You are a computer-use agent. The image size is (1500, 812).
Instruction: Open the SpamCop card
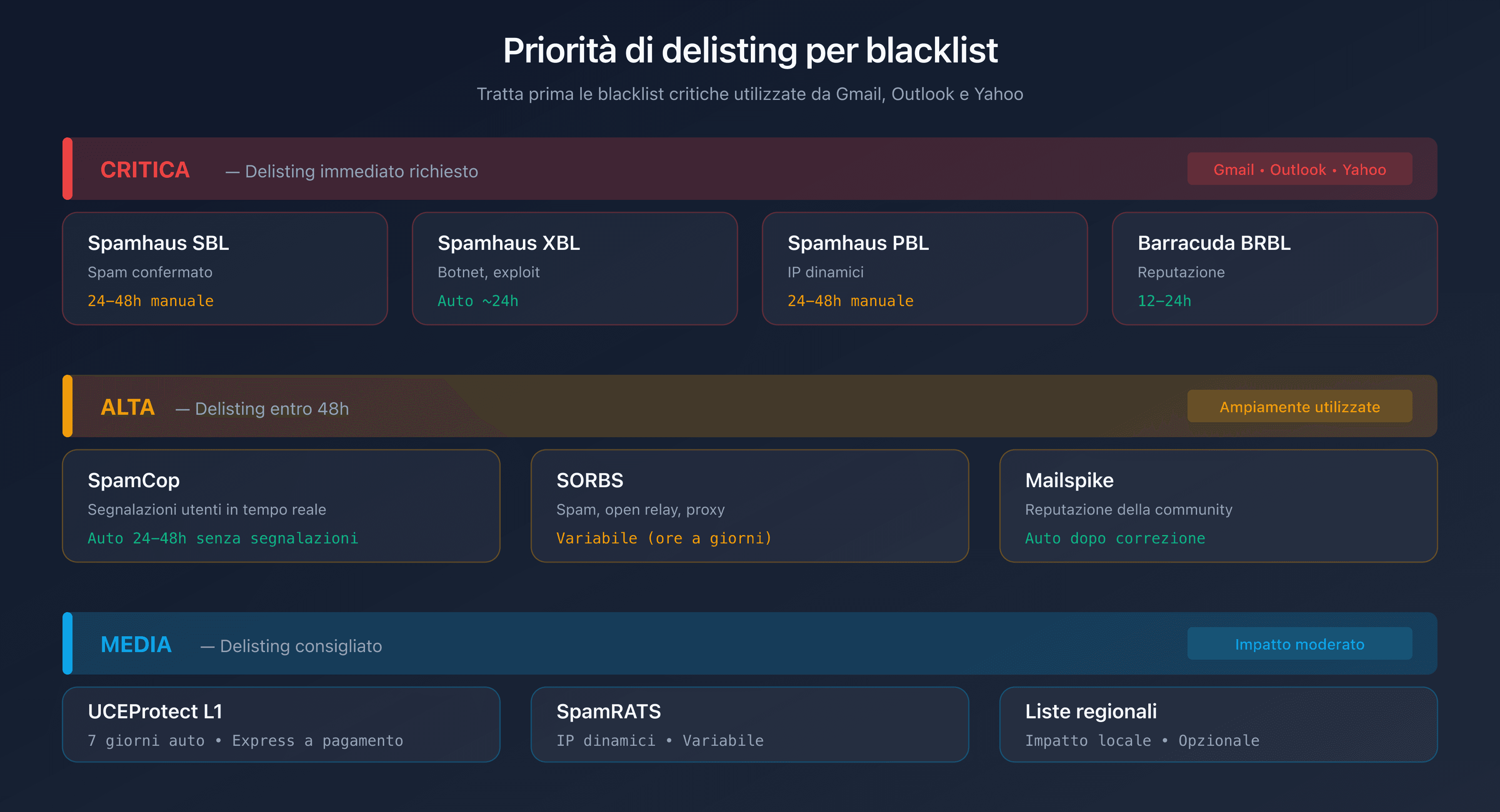coord(281,505)
